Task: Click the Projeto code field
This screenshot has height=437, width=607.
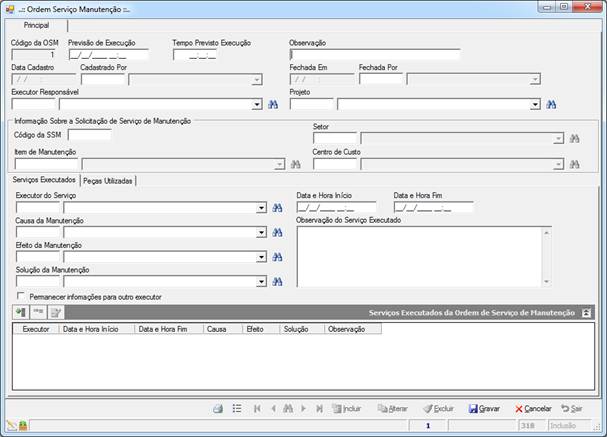Action: click(312, 104)
